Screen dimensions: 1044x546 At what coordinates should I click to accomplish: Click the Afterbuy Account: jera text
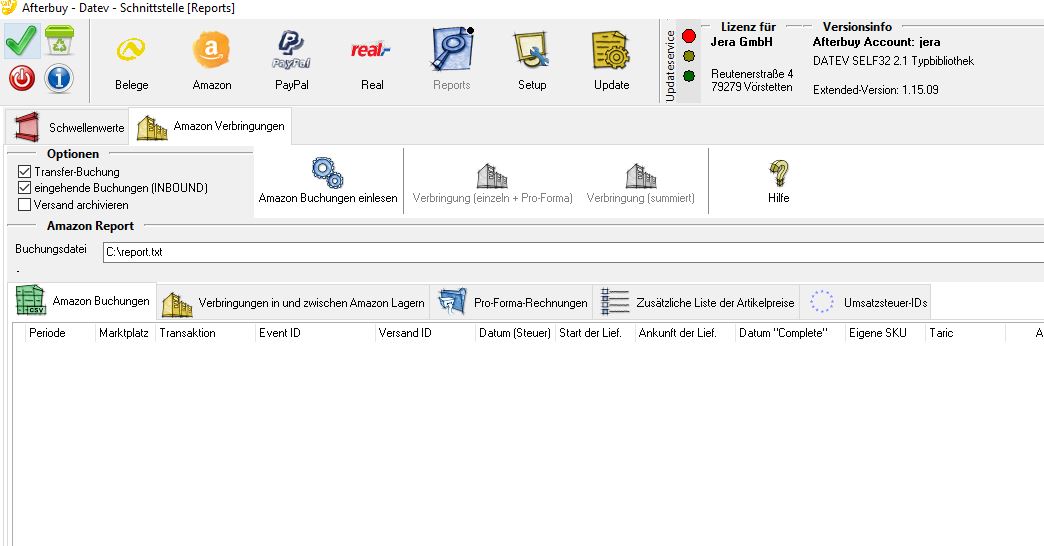[876, 42]
